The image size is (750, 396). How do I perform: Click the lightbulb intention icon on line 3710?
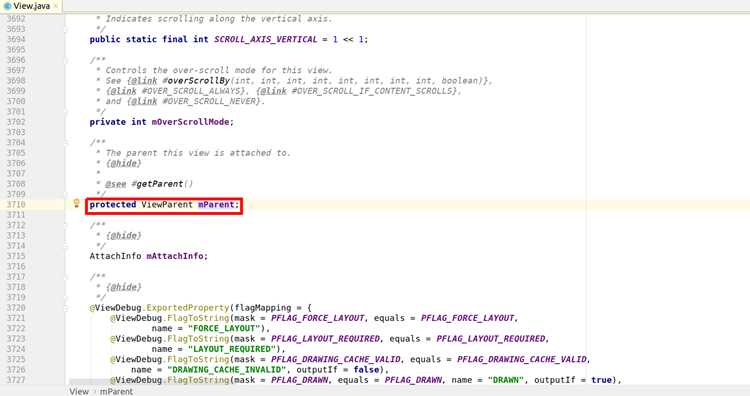76,203
